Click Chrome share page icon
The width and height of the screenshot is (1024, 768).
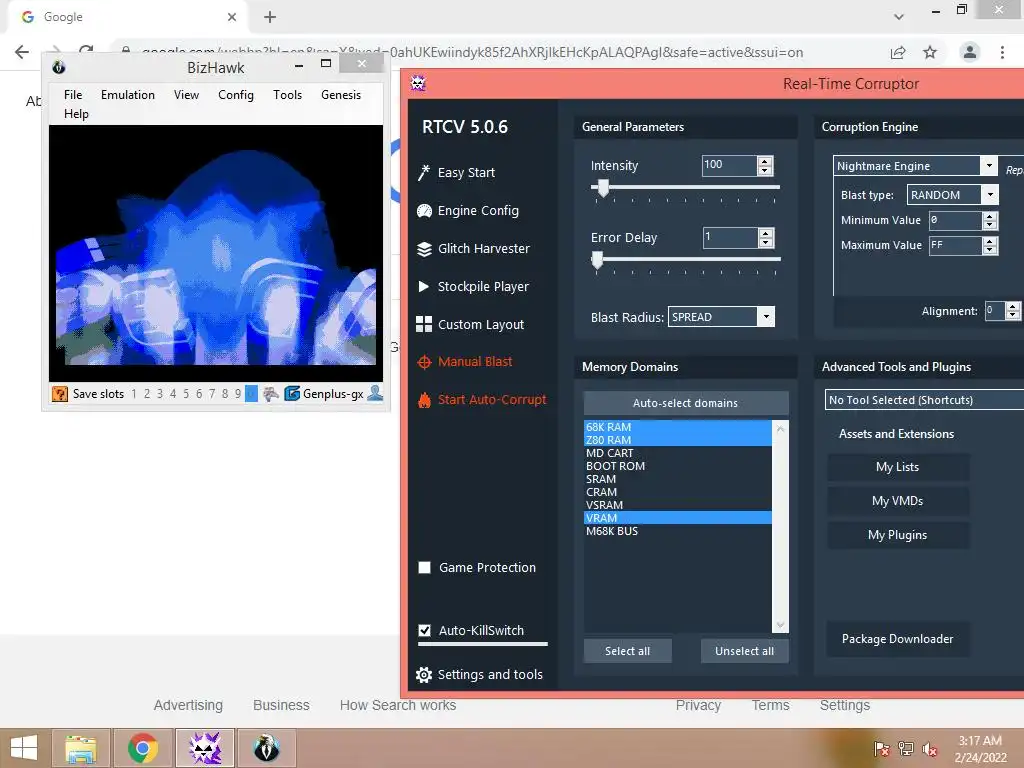pyautogui.click(x=898, y=52)
